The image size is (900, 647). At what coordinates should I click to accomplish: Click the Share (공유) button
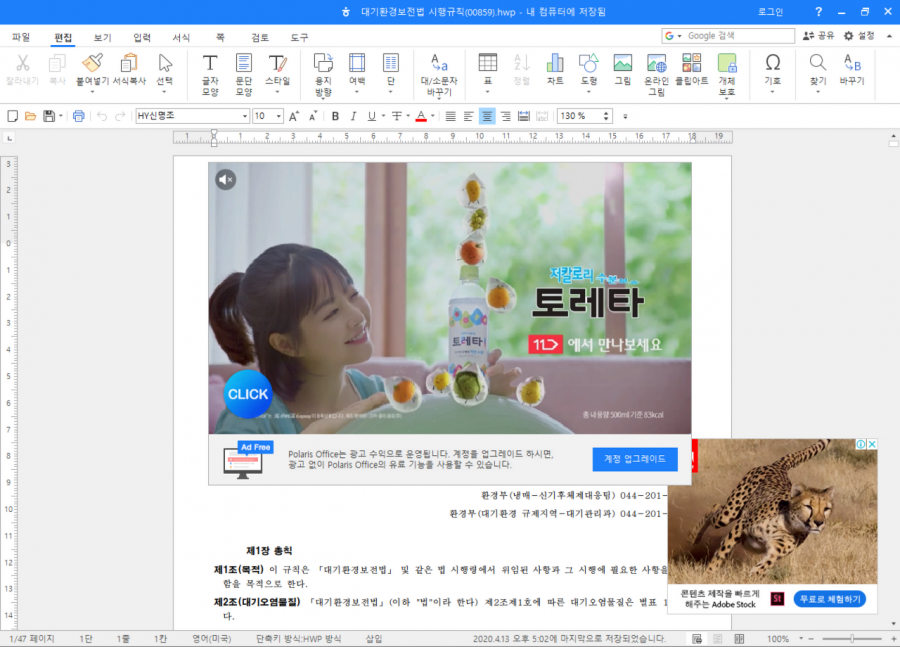click(x=818, y=36)
